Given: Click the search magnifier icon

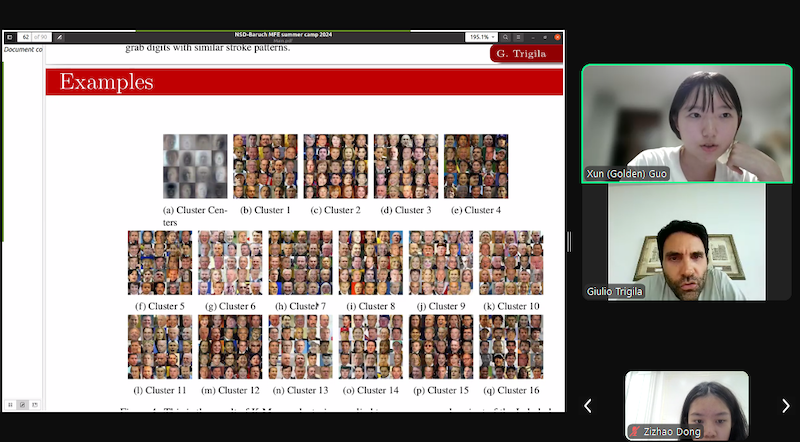Looking at the screenshot, I should [x=505, y=37].
